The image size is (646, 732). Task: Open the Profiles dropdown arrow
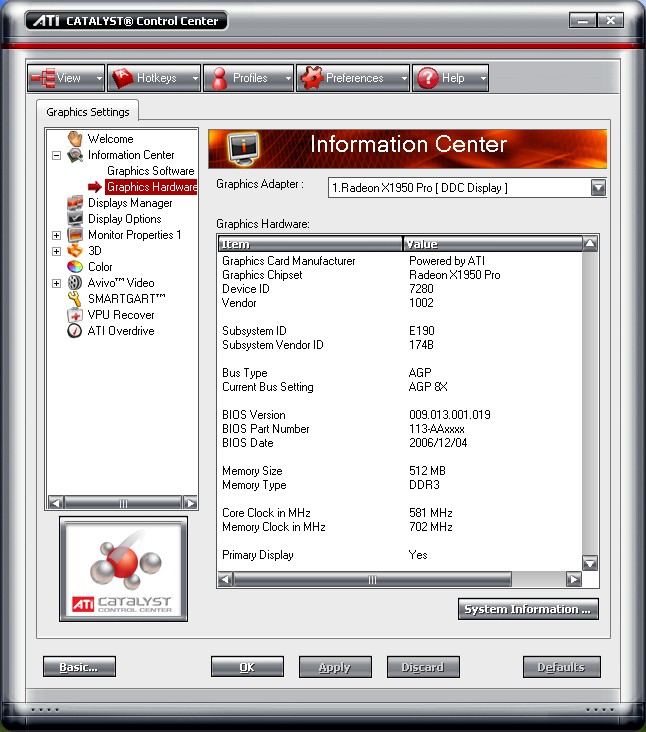pyautogui.click(x=288, y=78)
